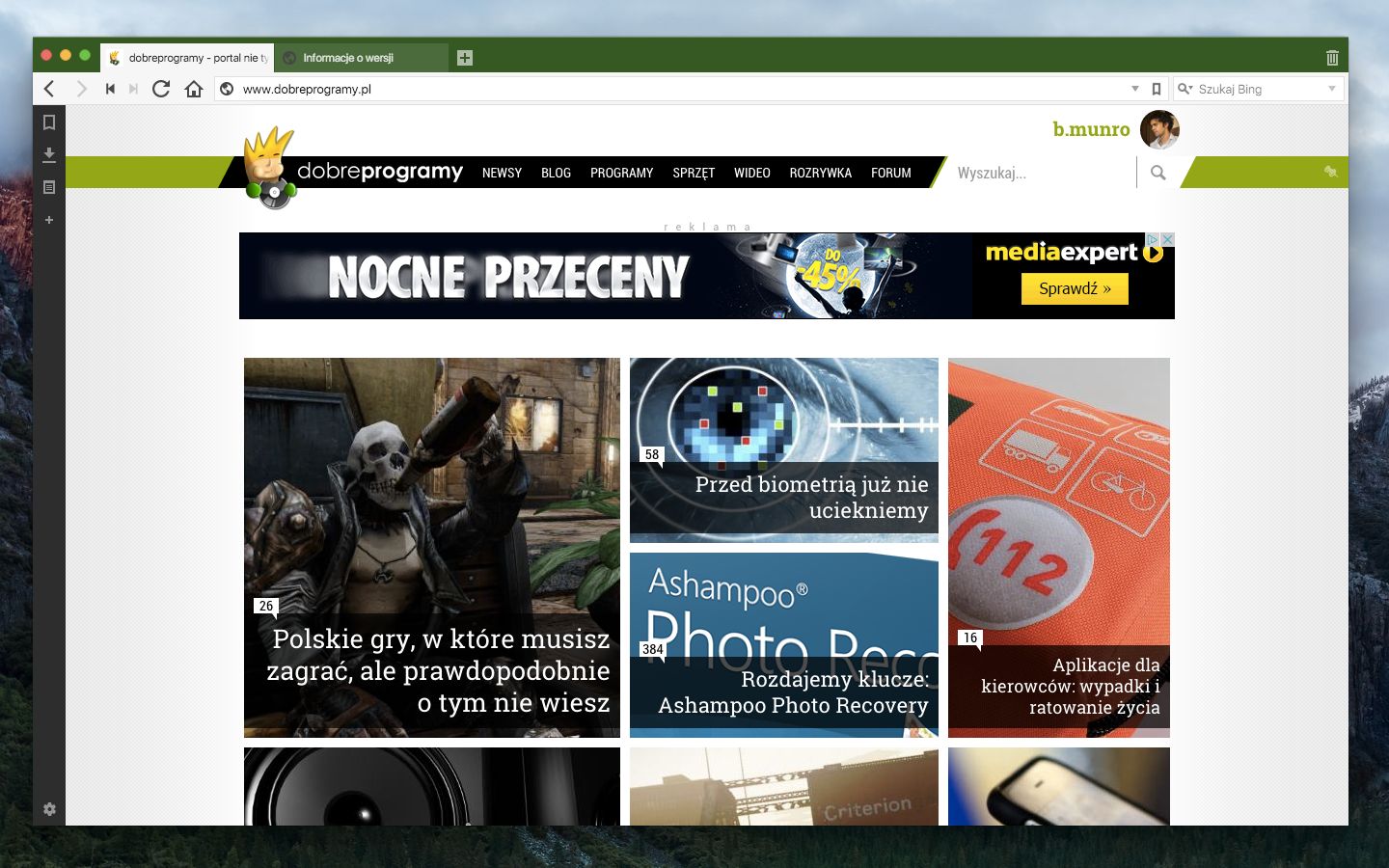Open article Przed biometrią już nie uciekniemy
1389x868 pixels.
(784, 450)
